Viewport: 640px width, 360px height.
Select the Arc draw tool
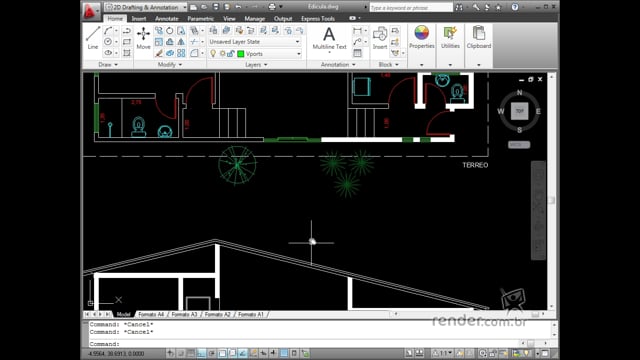(108, 31)
